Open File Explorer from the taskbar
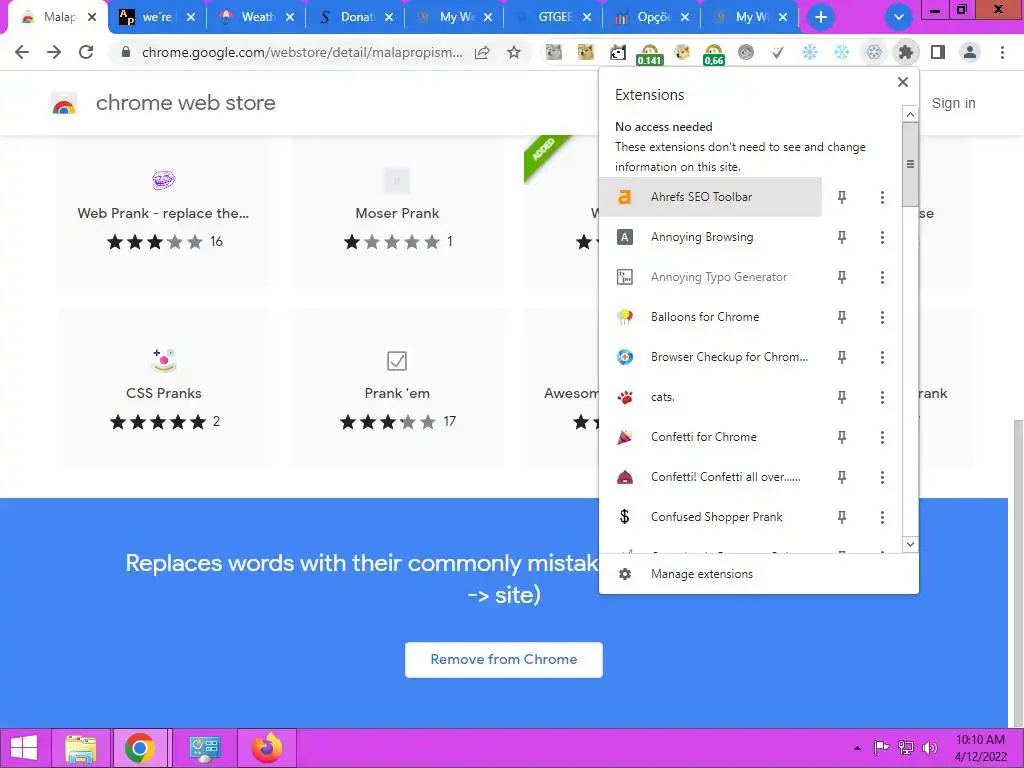 (x=80, y=748)
